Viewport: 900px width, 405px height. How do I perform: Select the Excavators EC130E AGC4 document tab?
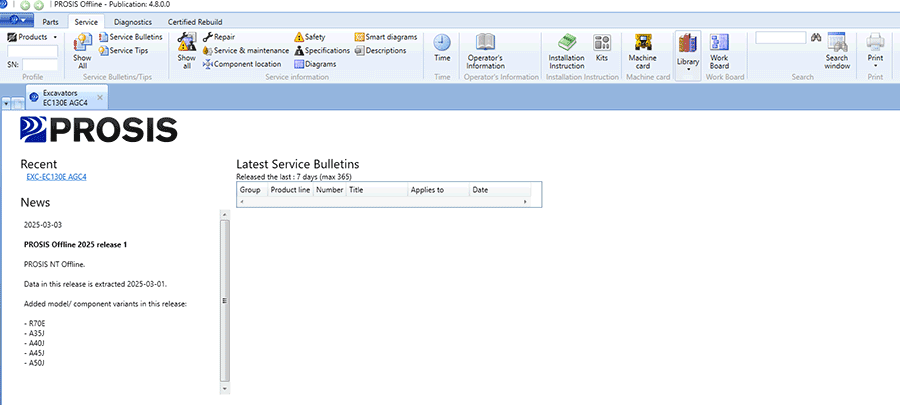67,98
